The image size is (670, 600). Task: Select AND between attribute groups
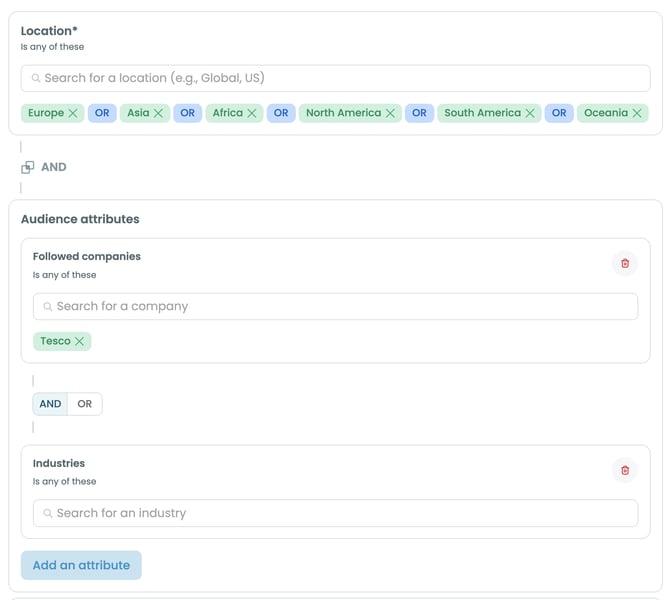pos(50,404)
